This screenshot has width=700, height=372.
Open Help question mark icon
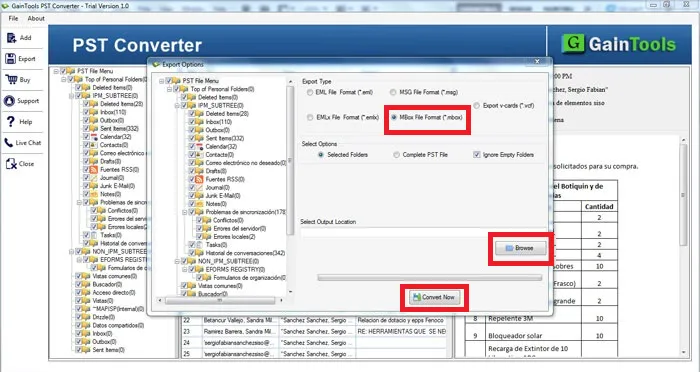click(11, 121)
